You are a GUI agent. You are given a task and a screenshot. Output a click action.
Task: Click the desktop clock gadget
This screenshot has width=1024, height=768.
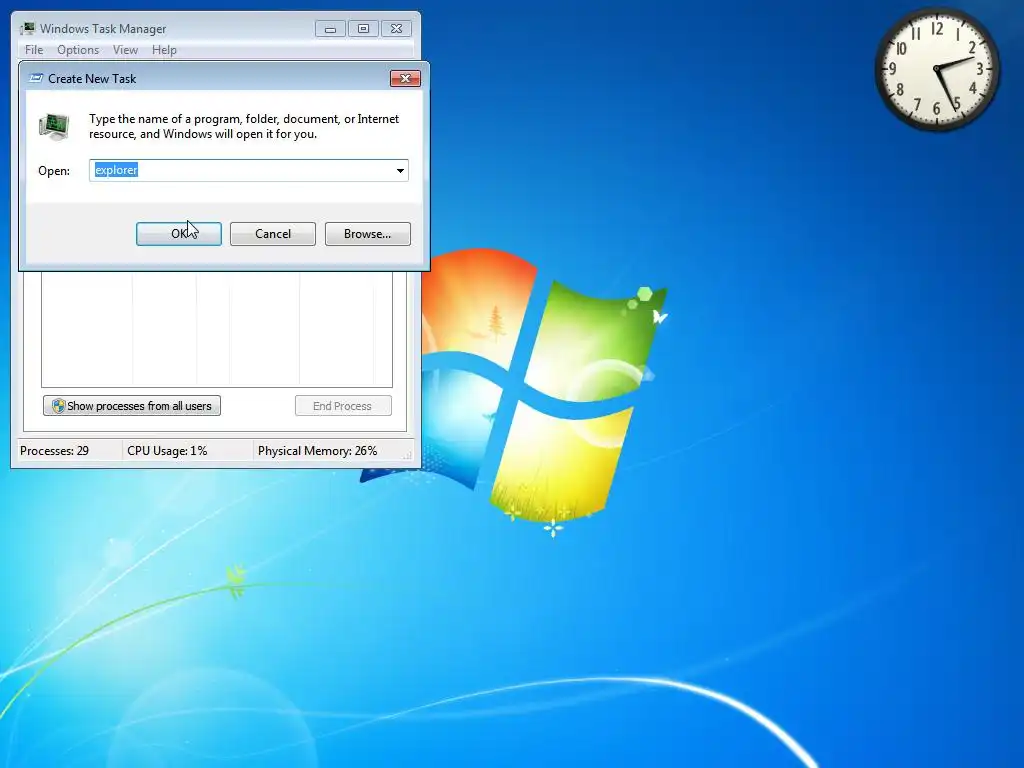coord(936,69)
